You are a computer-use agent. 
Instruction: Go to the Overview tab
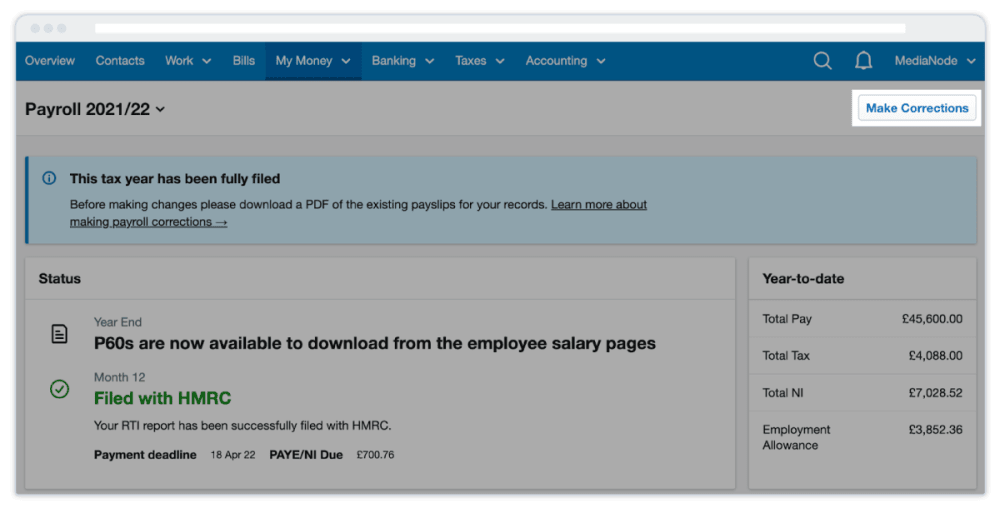click(50, 61)
